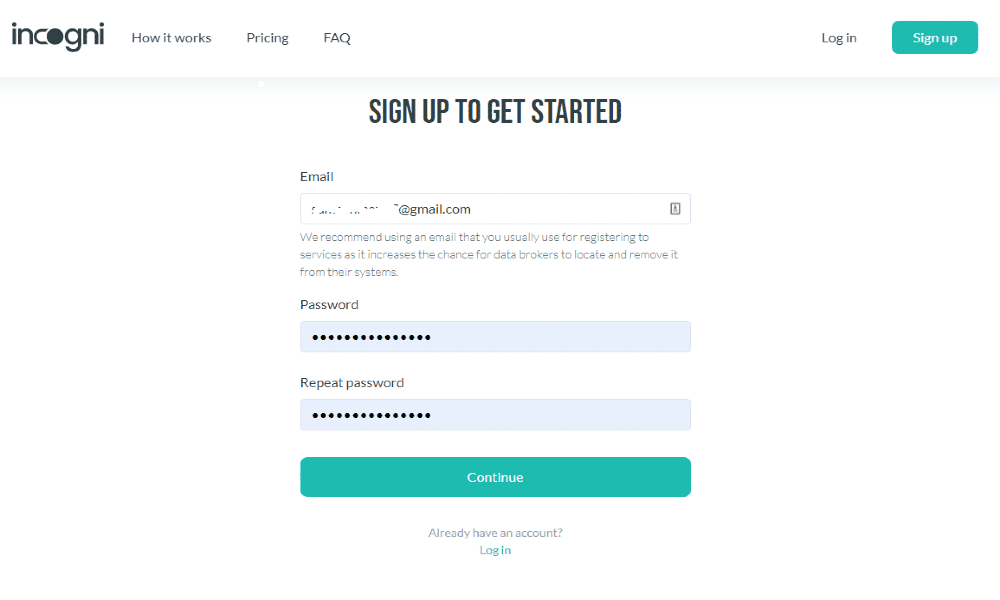1000x600 pixels.
Task: Click the incogni logo
Action: [58, 37]
